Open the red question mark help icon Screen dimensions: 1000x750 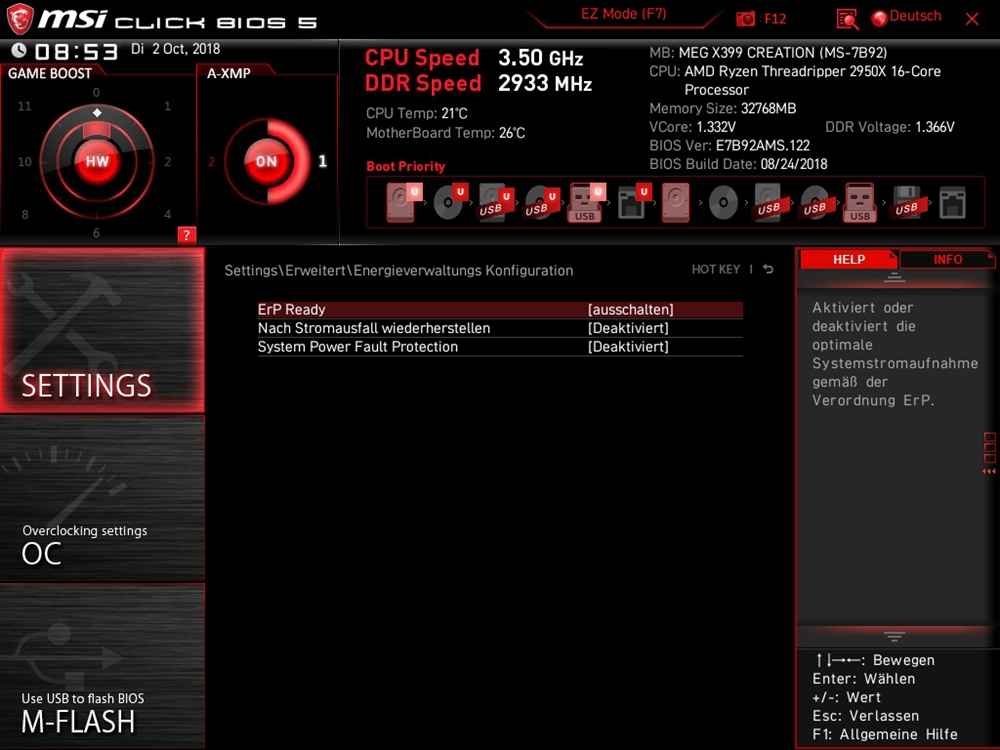186,235
